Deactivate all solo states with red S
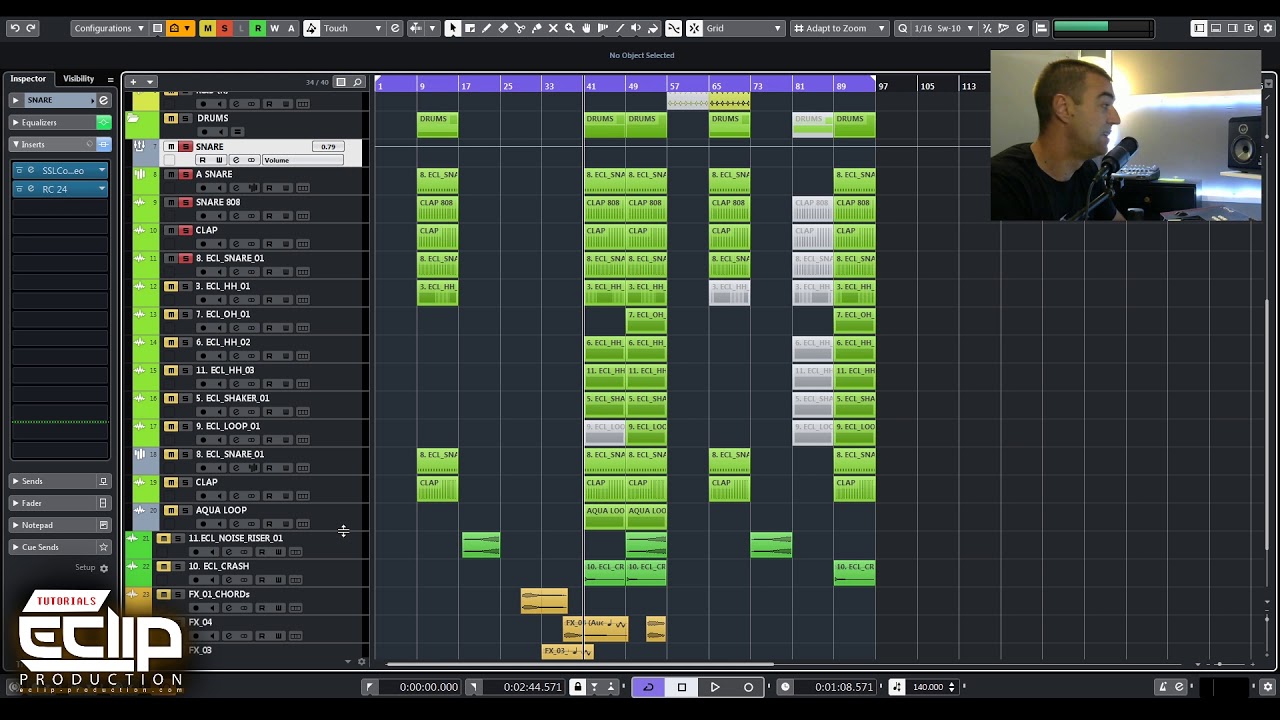Viewport: 1280px width, 720px height. coord(224,28)
